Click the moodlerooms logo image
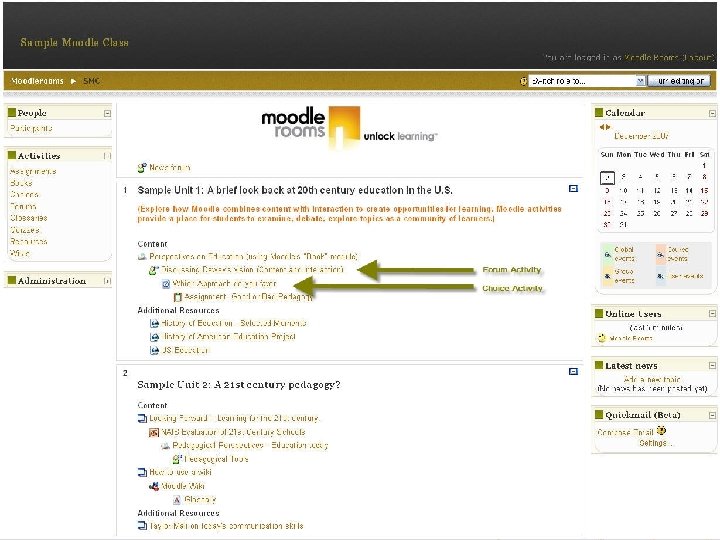Viewport: 720px width, 540px height. [x=349, y=128]
